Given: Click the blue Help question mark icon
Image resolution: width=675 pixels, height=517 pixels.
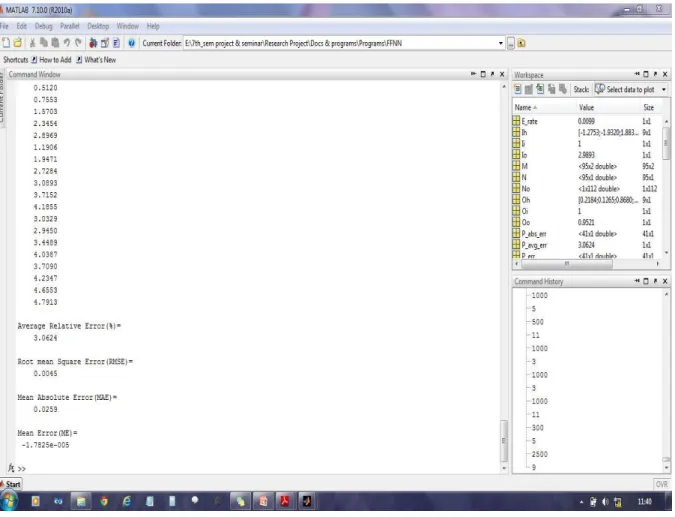Looking at the screenshot, I should [132, 43].
